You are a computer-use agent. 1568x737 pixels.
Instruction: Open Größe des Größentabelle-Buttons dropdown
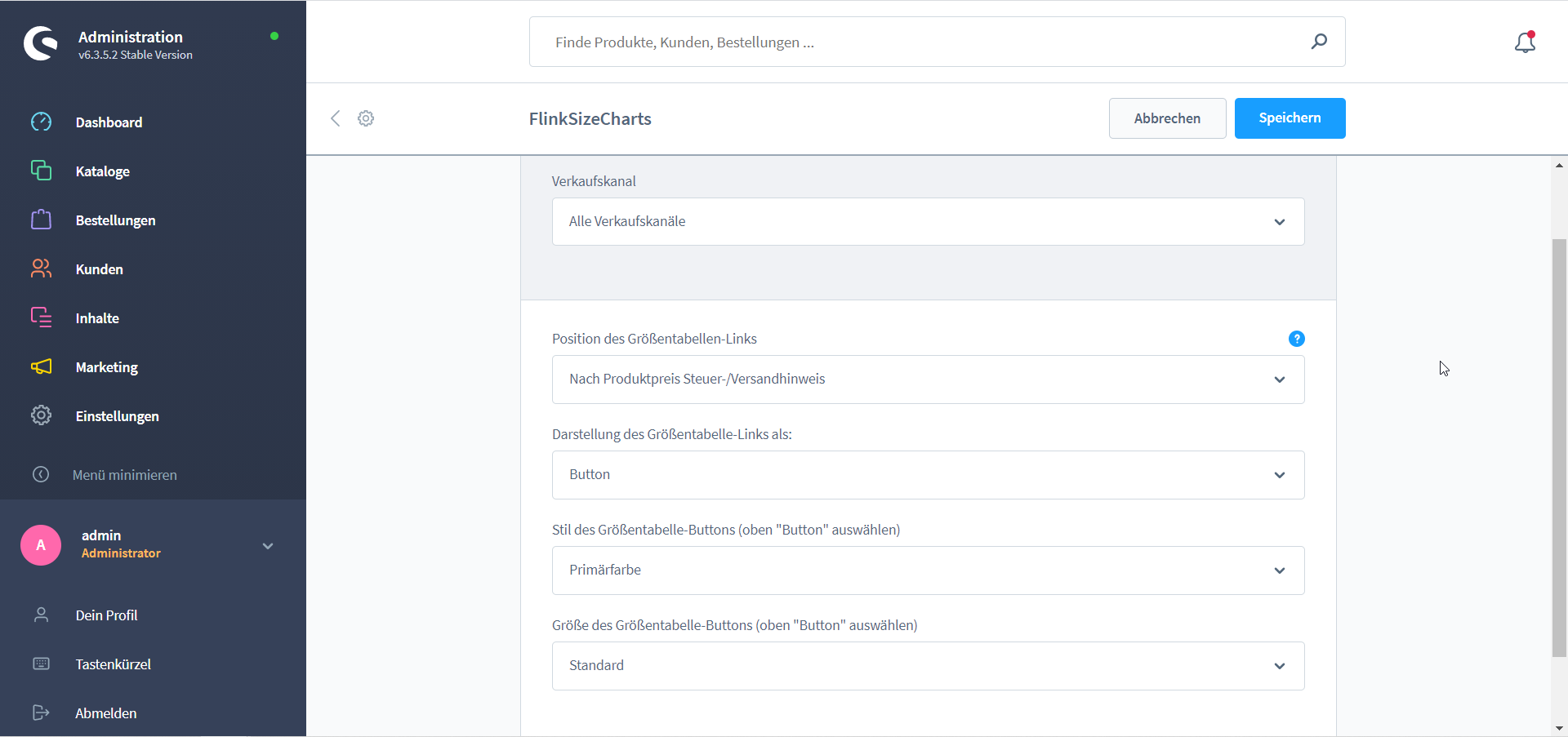(928, 666)
